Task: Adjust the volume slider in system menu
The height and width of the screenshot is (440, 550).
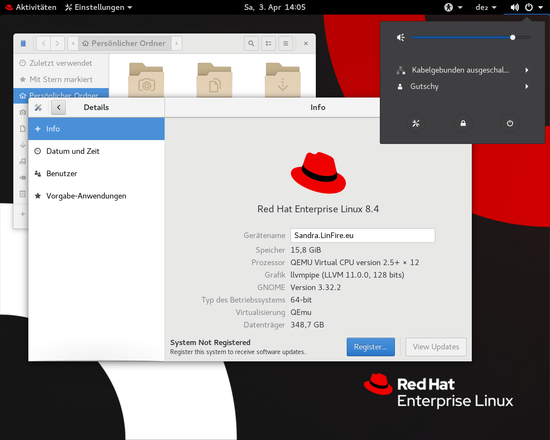Action: (471, 37)
